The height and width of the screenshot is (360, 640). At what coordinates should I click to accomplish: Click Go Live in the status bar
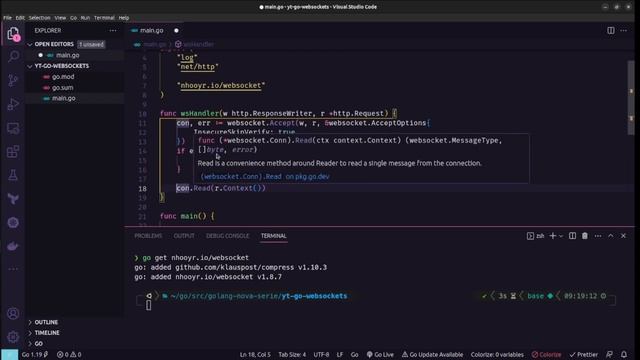pyautogui.click(x=380, y=355)
